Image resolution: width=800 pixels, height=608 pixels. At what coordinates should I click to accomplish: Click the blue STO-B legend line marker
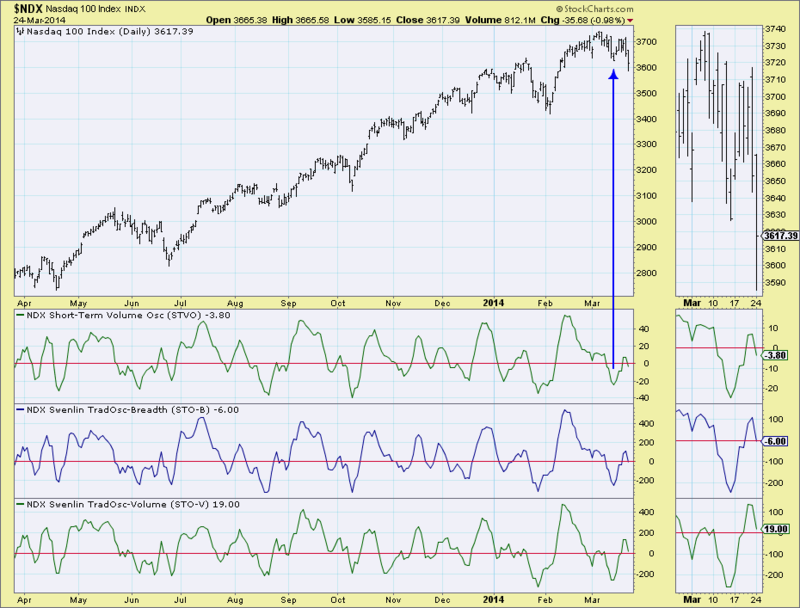coord(20,410)
